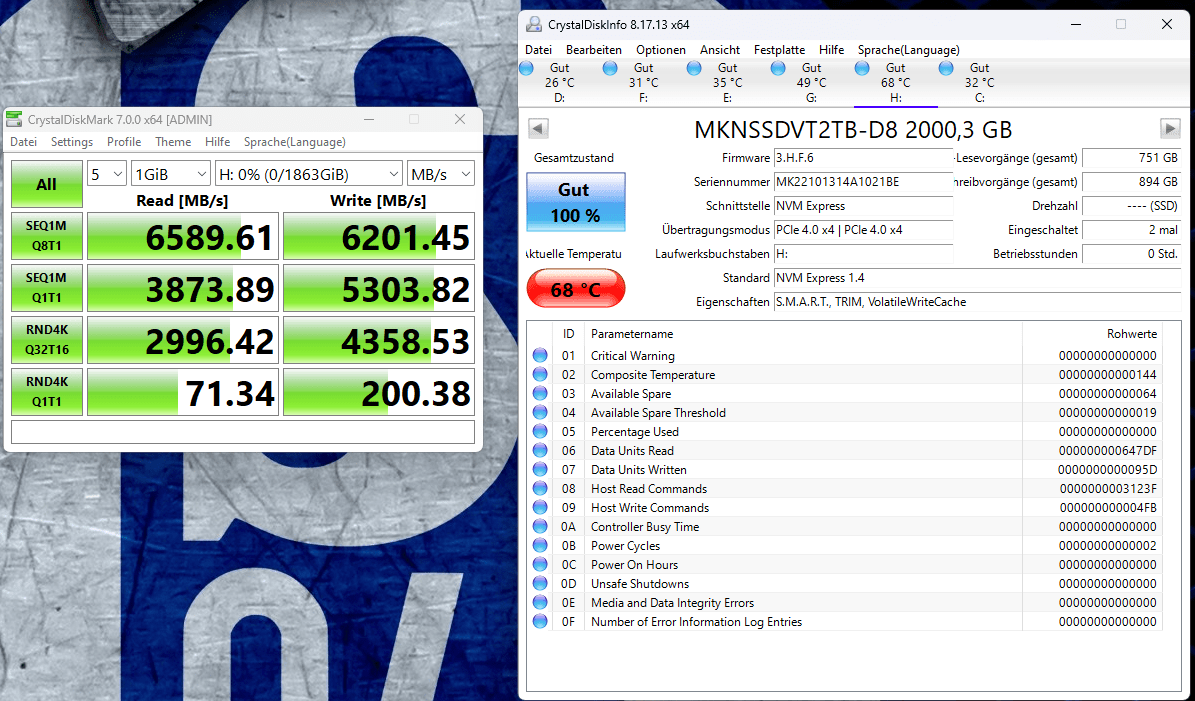Viewport: 1195px width, 701px height.
Task: Open the MB/s unit dropdown
Action: click(441, 174)
